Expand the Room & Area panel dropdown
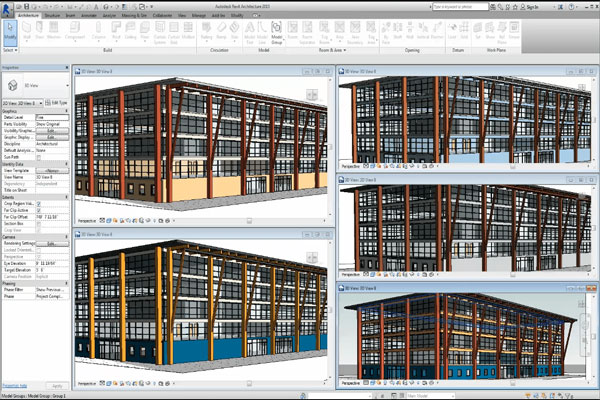This screenshot has height=400, width=600. (332, 50)
